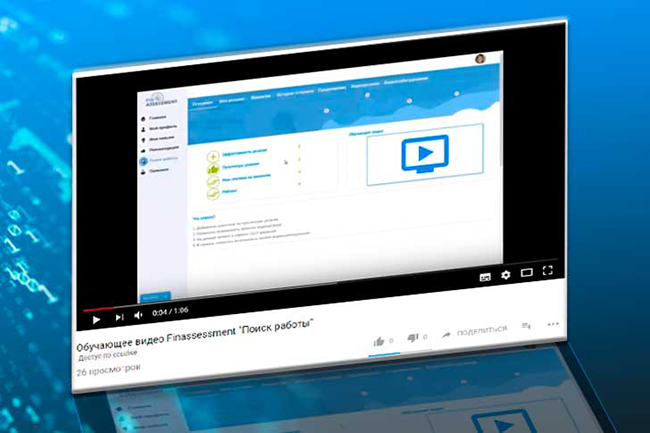Dislike the video with thumbs down

pyautogui.click(x=413, y=338)
